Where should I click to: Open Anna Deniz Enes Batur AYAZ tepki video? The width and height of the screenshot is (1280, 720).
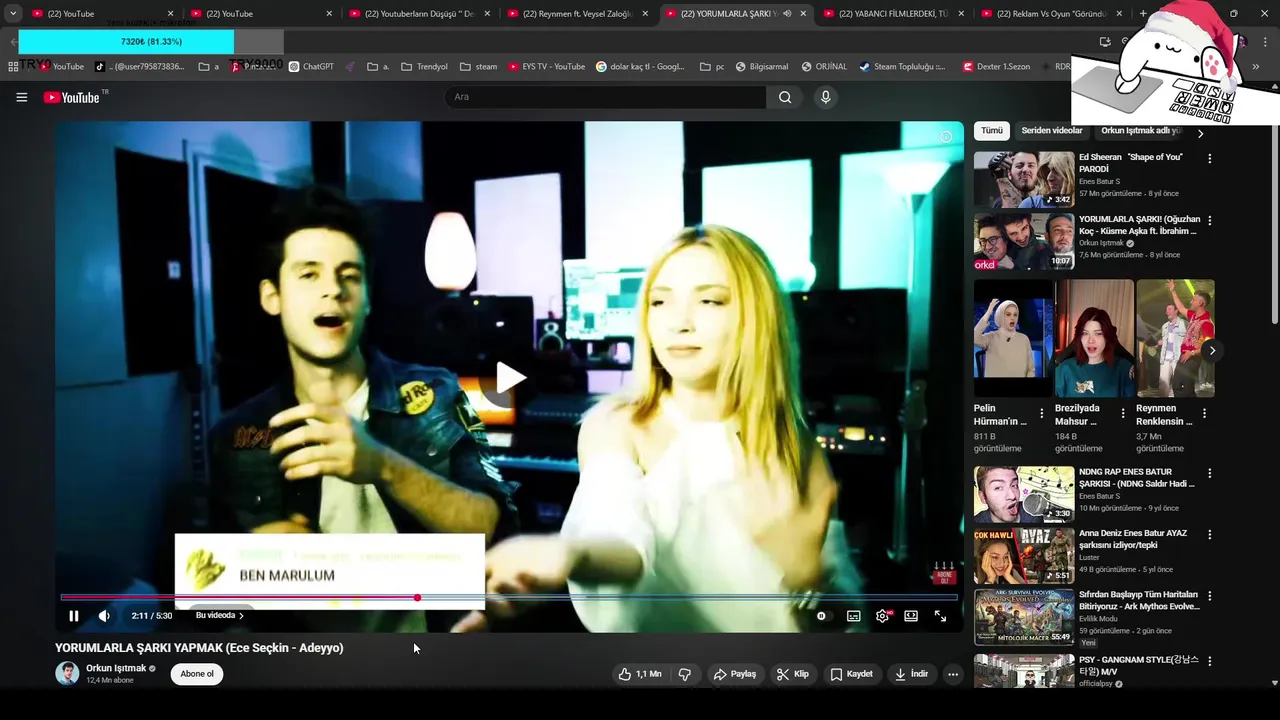[x=1024, y=556]
